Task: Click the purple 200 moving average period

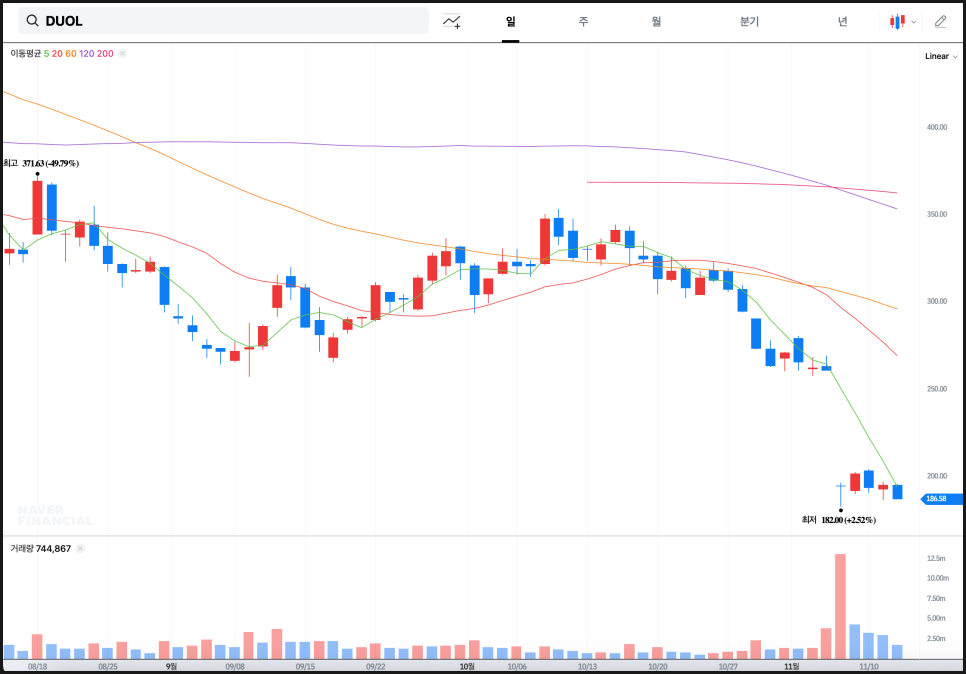Action: coord(105,53)
